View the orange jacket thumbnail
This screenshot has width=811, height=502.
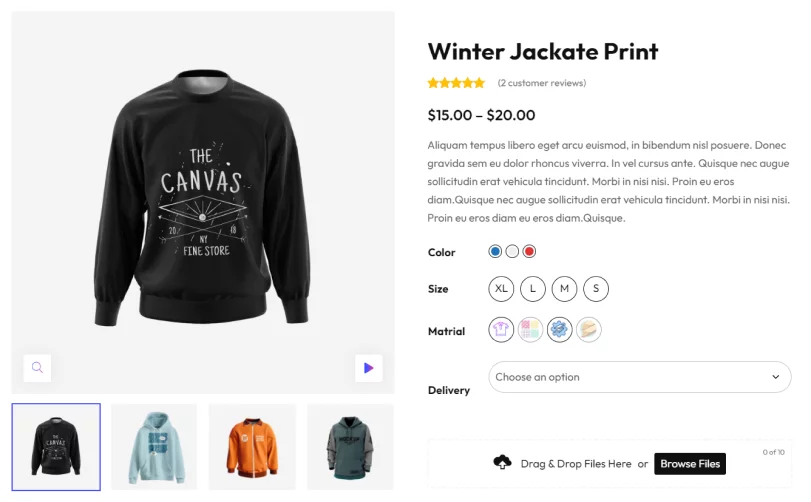coord(252,447)
